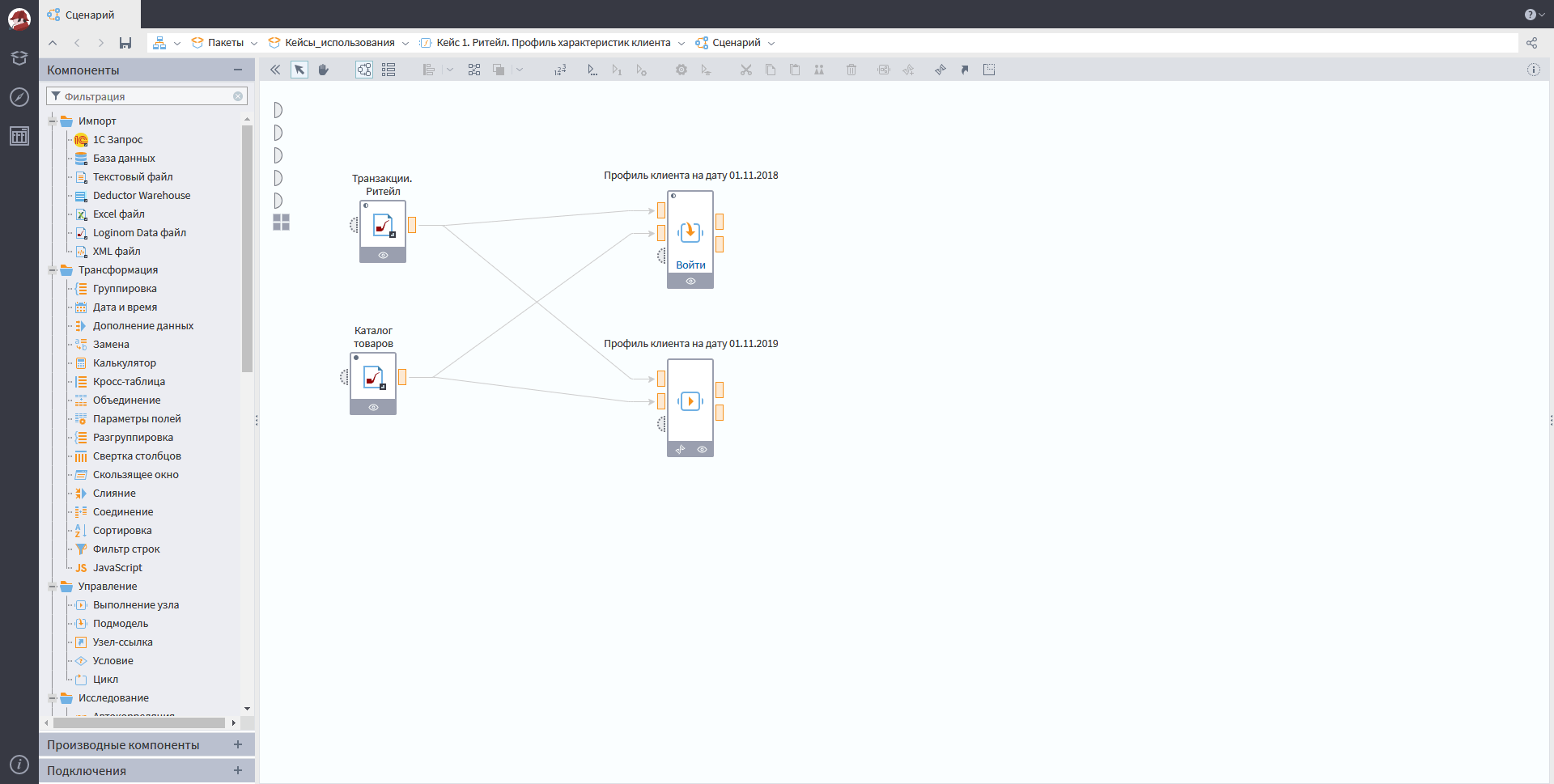Screen dimensions: 1554x784
Task: Toggle eye preview on Транзакции Ритейл node
Action: click(x=383, y=256)
